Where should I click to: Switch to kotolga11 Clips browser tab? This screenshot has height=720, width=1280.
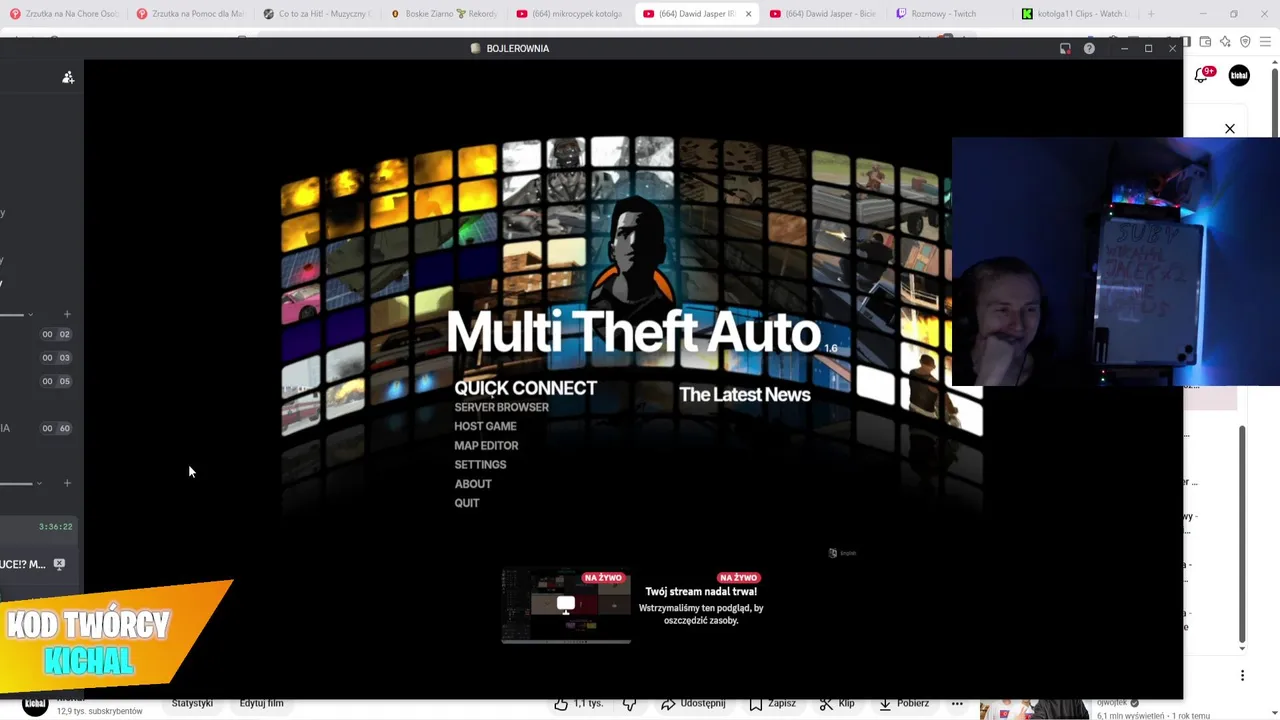(x=1076, y=14)
